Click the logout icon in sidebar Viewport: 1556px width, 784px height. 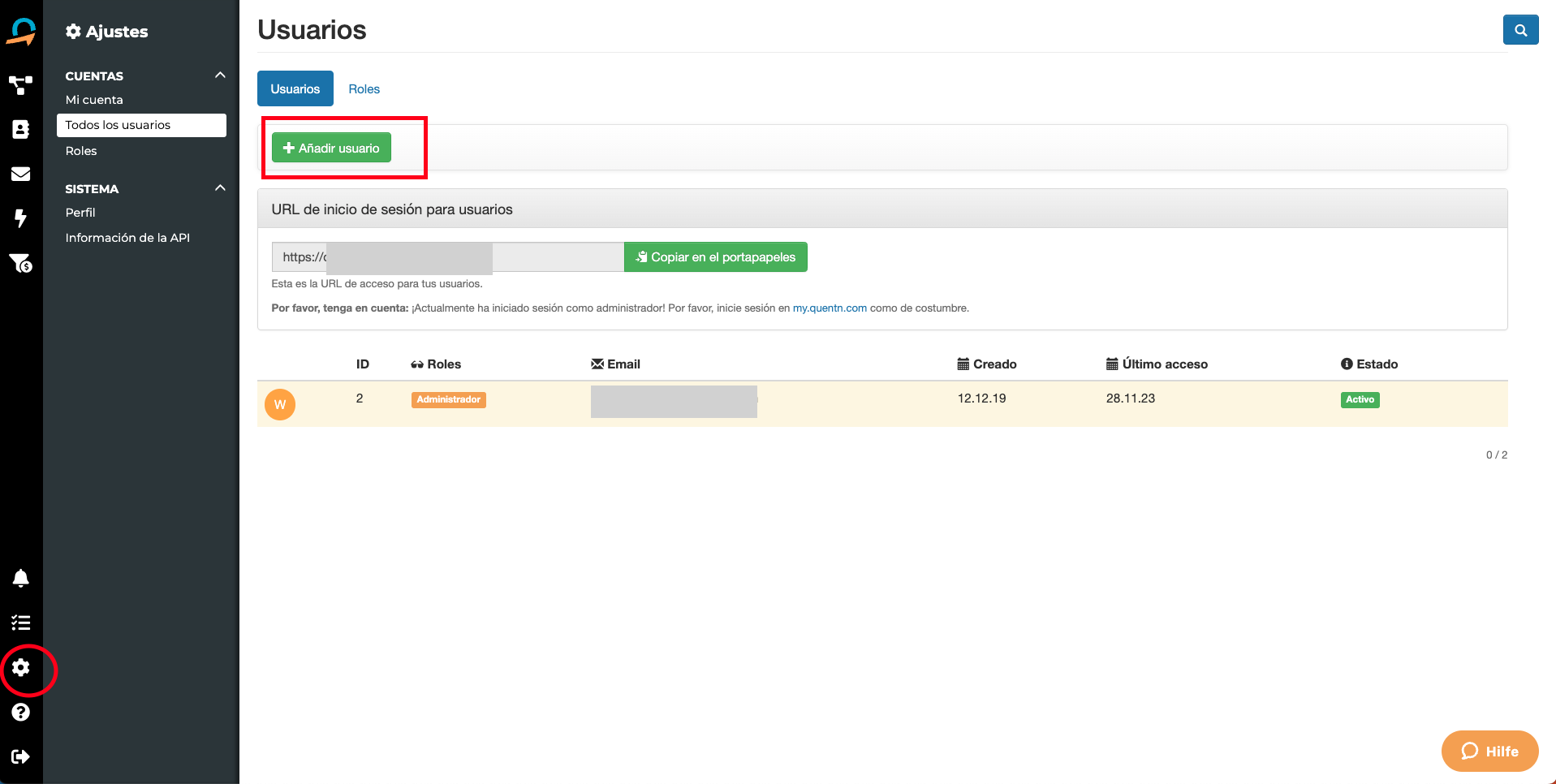click(21, 756)
